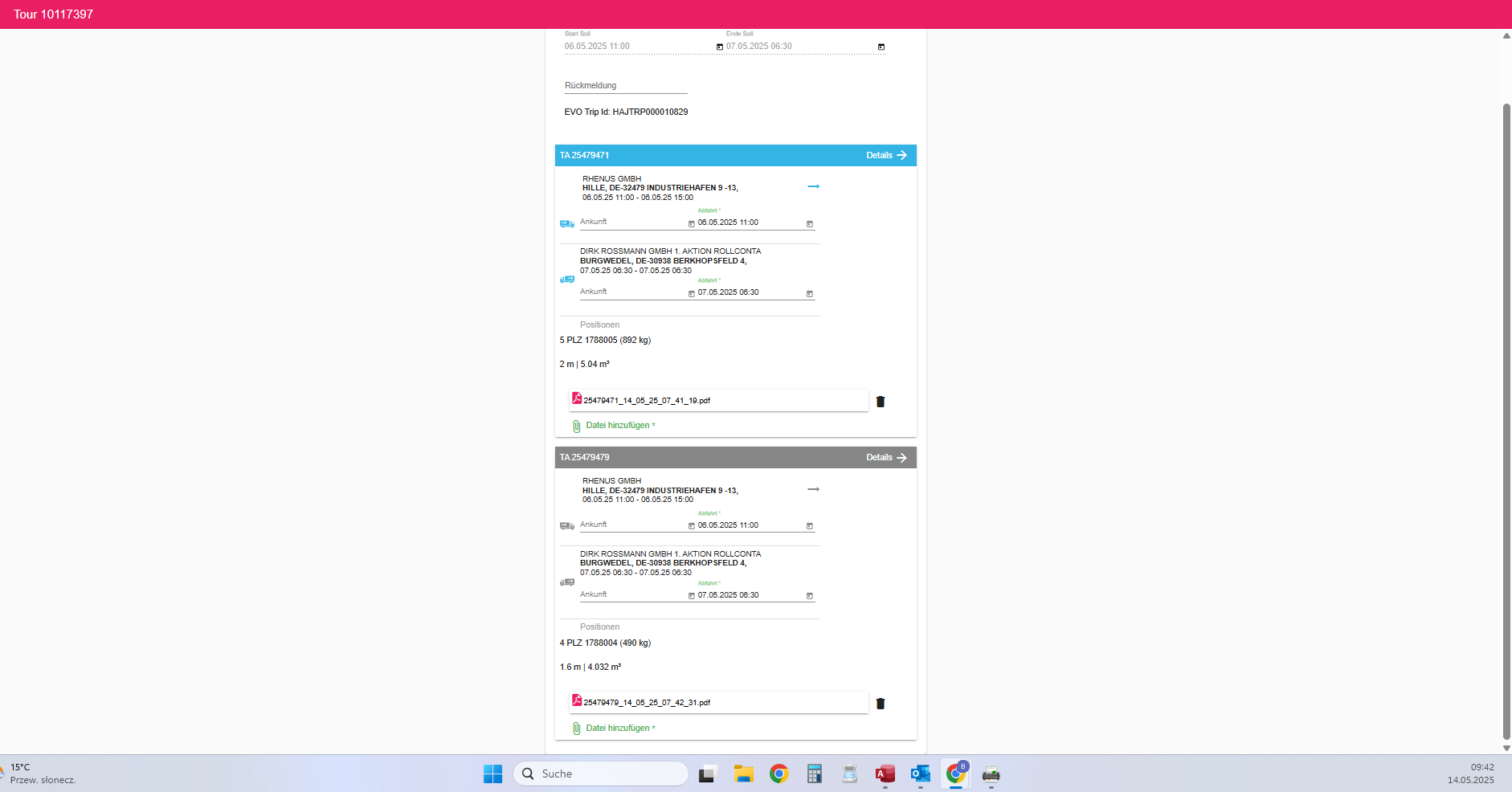
Task: Open Ankunft calendar for Rossmann stop TA 25479471
Action: [x=691, y=294]
